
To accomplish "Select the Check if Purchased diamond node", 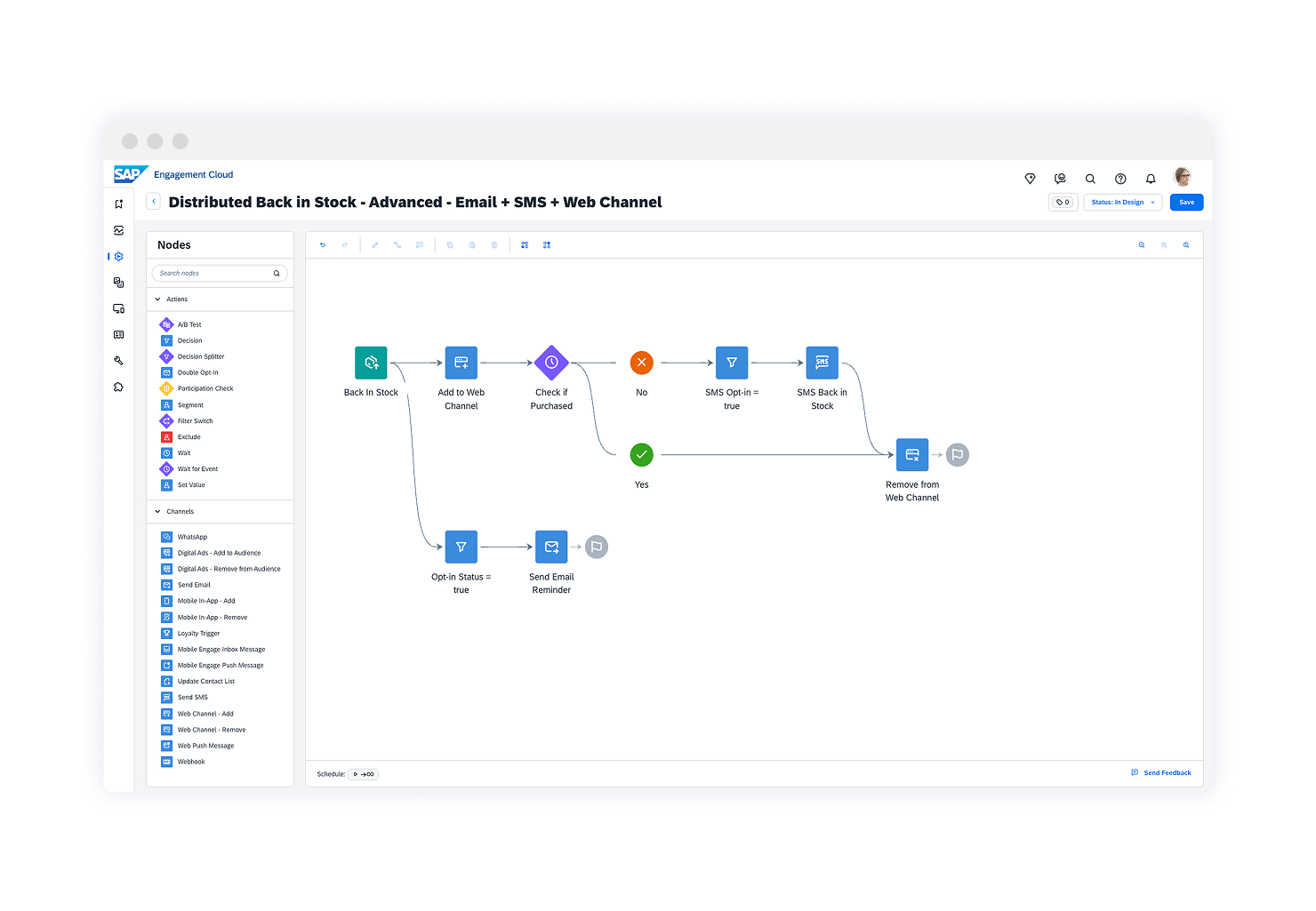I will click(551, 363).
